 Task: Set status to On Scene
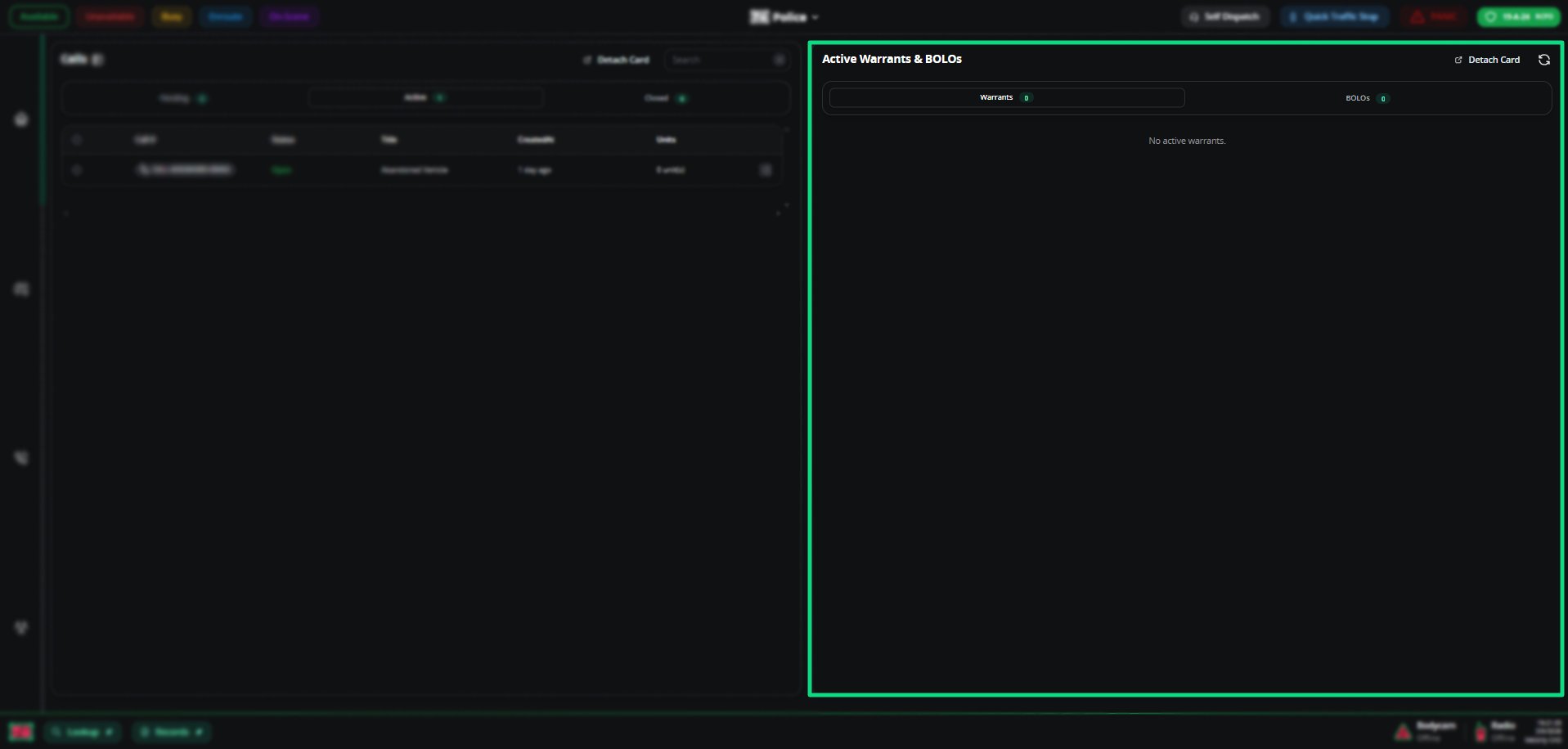(x=289, y=16)
